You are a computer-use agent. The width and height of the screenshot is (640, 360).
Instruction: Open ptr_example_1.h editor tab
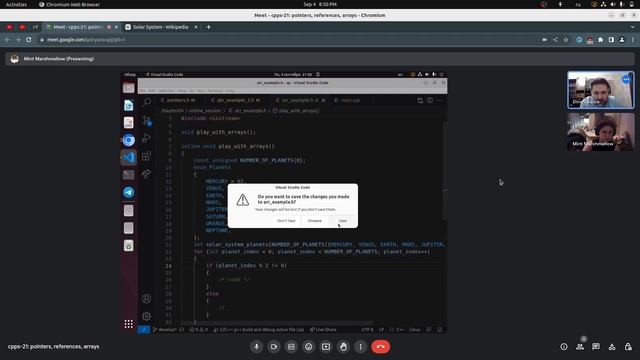236,100
